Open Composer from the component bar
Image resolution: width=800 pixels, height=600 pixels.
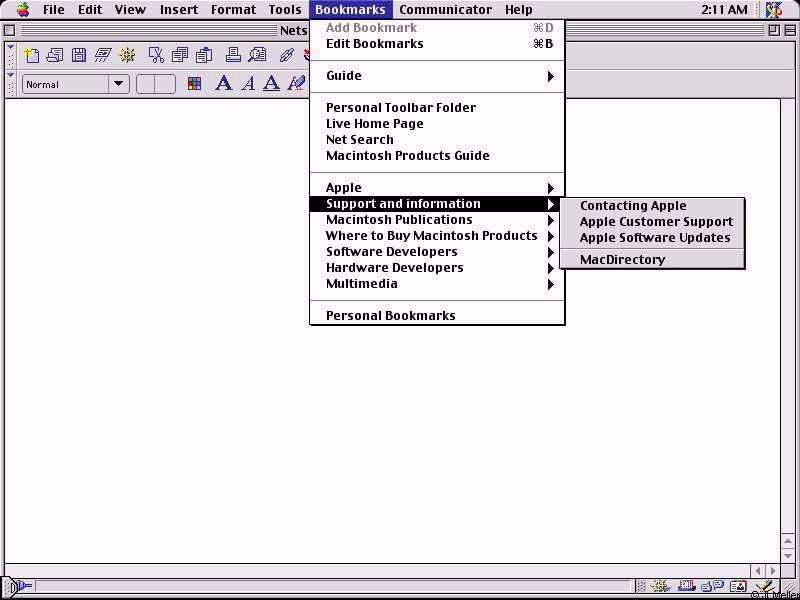click(764, 587)
